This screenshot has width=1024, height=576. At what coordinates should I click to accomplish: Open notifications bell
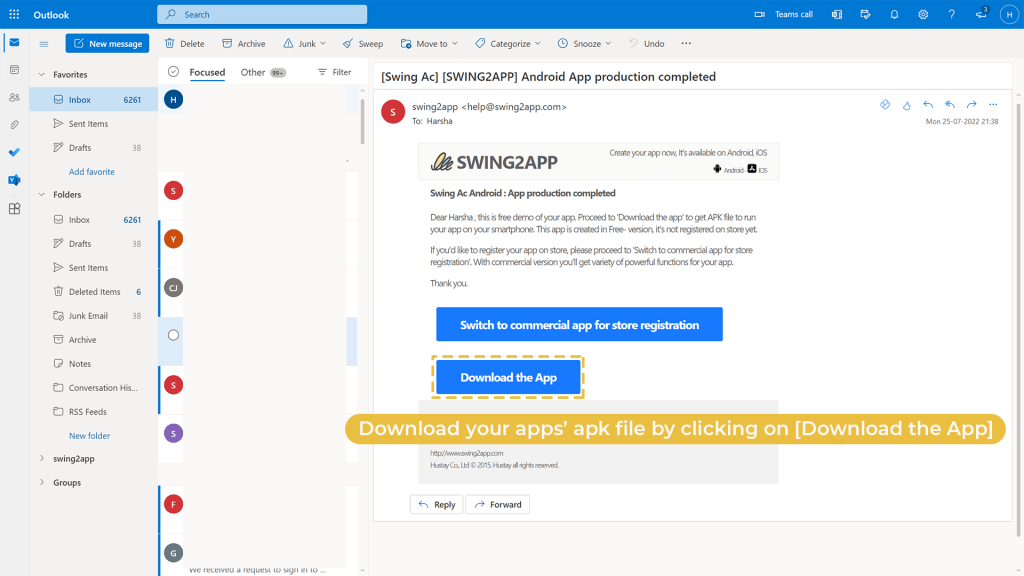pyautogui.click(x=894, y=14)
